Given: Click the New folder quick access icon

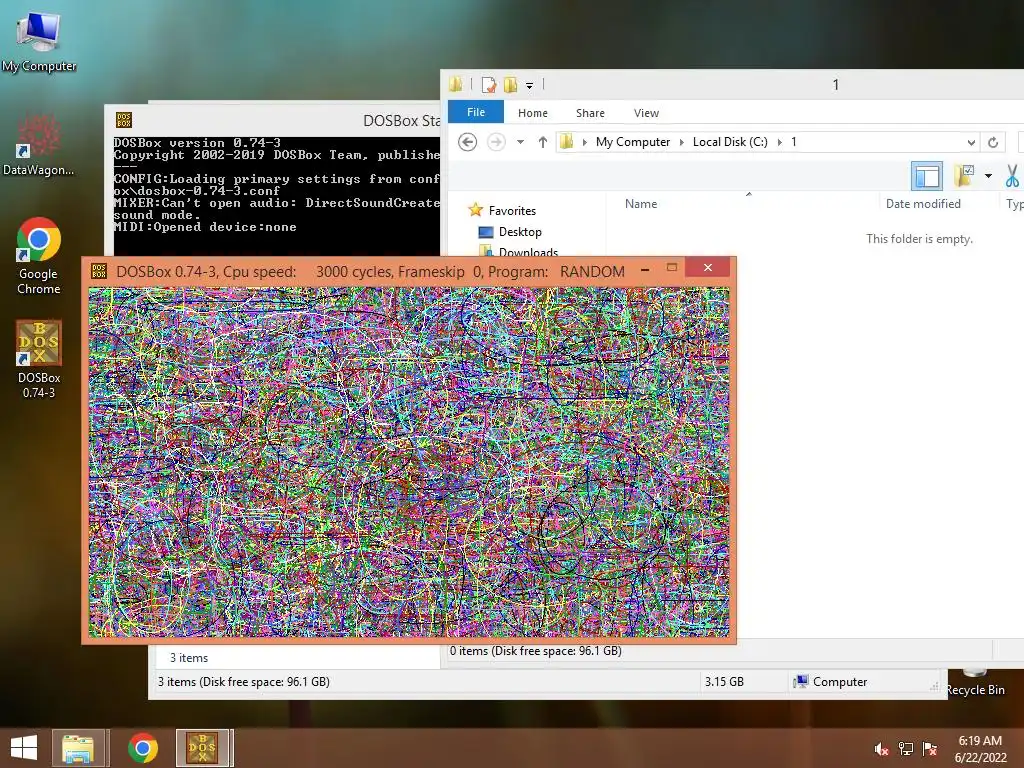Looking at the screenshot, I should (x=511, y=85).
